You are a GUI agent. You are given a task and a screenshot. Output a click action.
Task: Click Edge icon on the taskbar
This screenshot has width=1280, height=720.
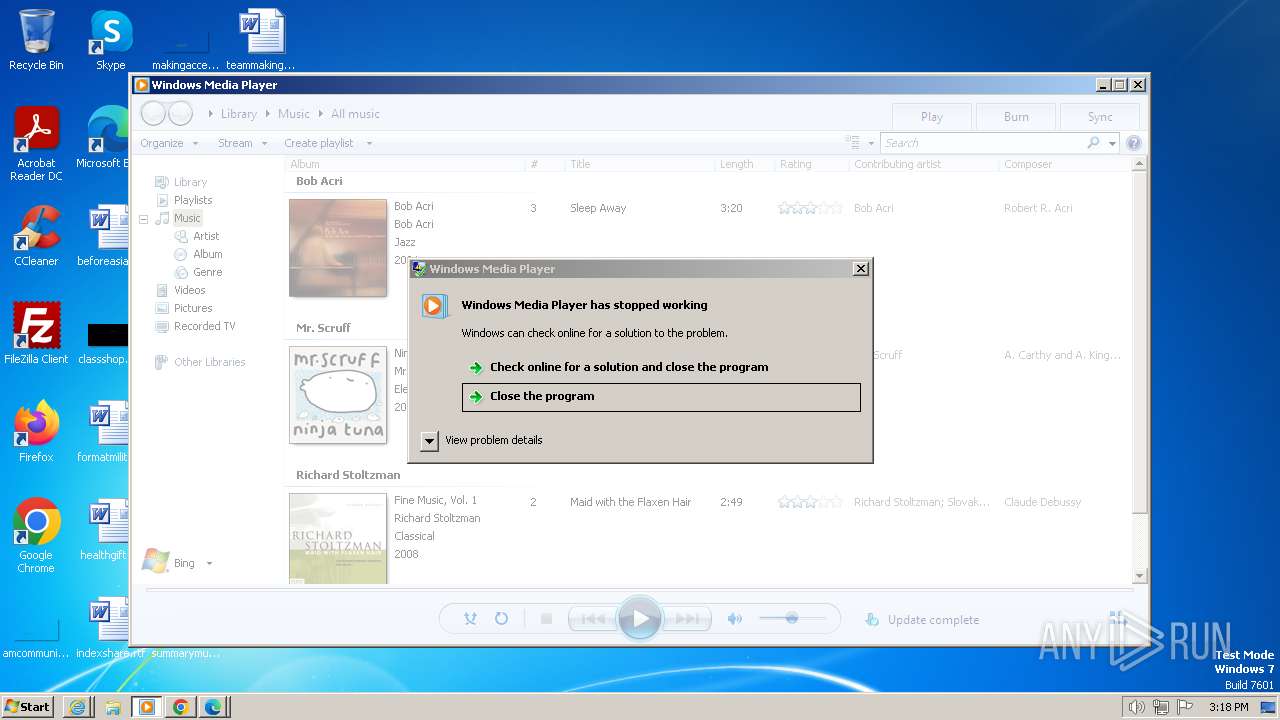click(x=213, y=707)
